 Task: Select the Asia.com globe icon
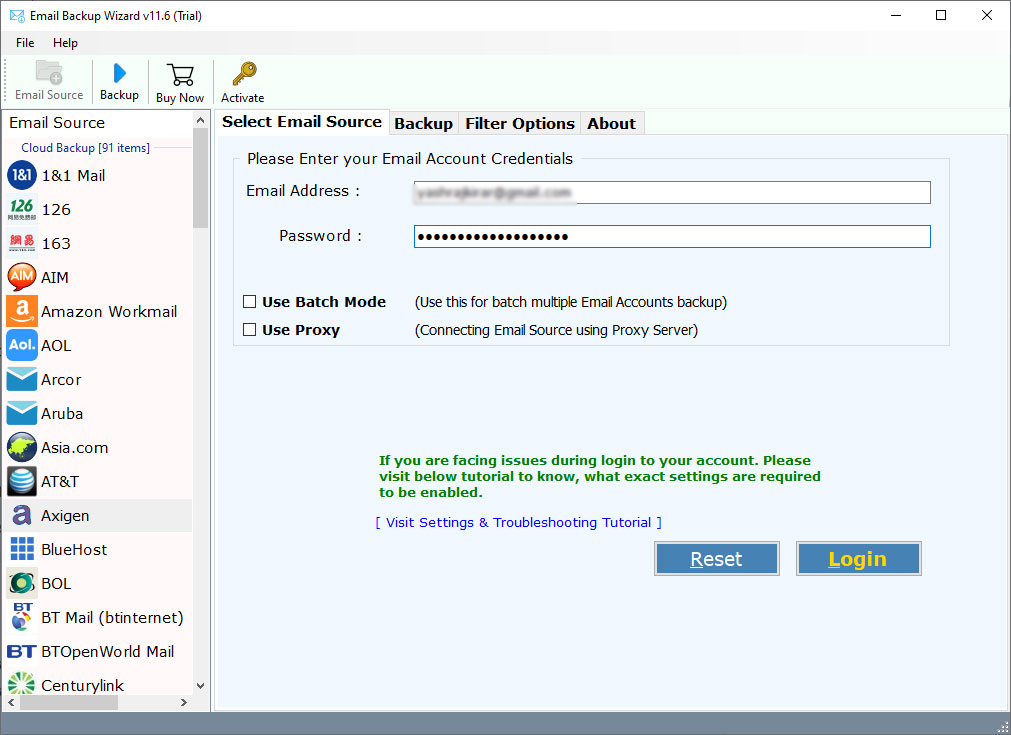pos(22,447)
